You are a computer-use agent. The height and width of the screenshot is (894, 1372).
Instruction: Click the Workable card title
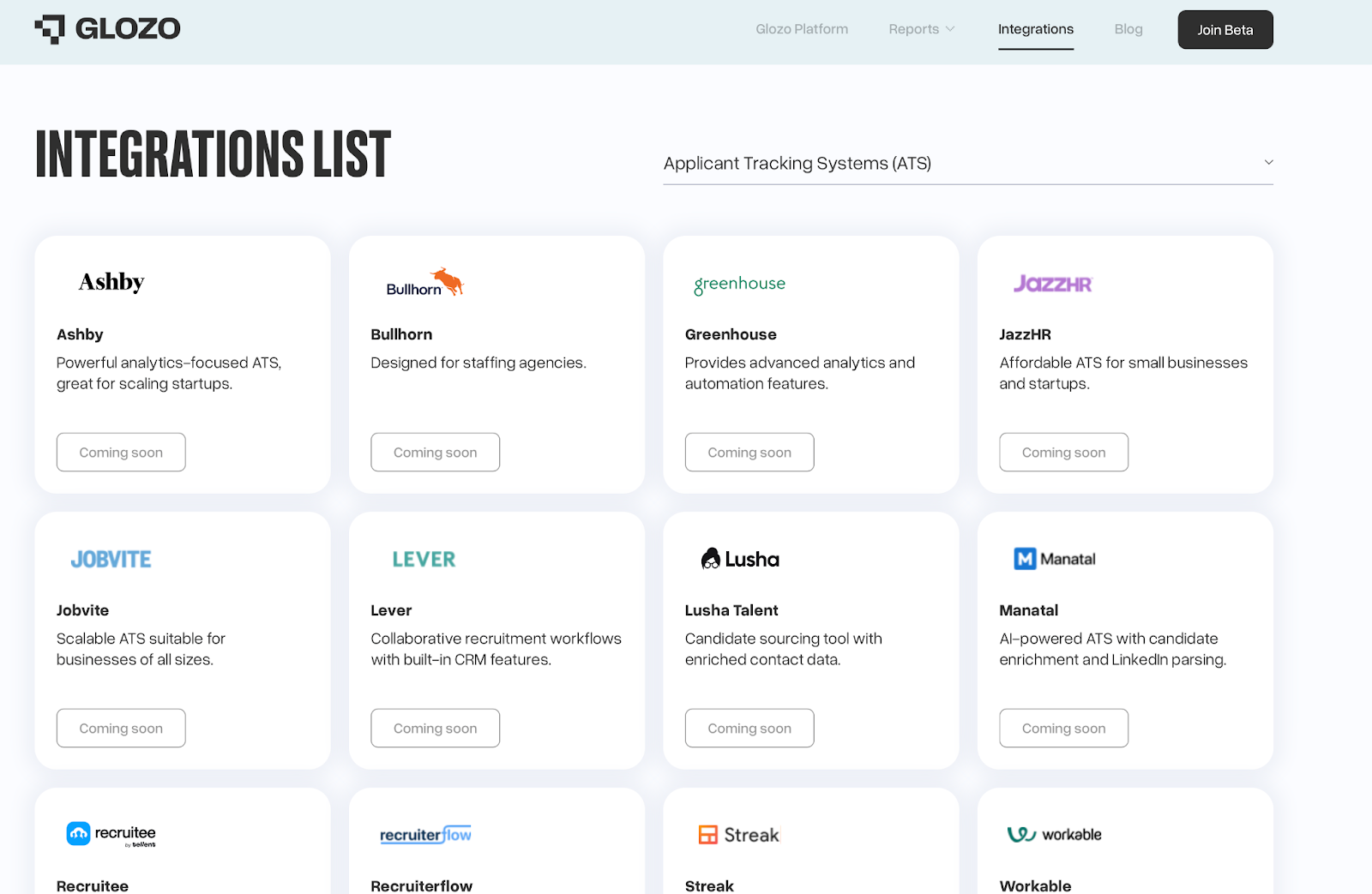coord(1035,885)
